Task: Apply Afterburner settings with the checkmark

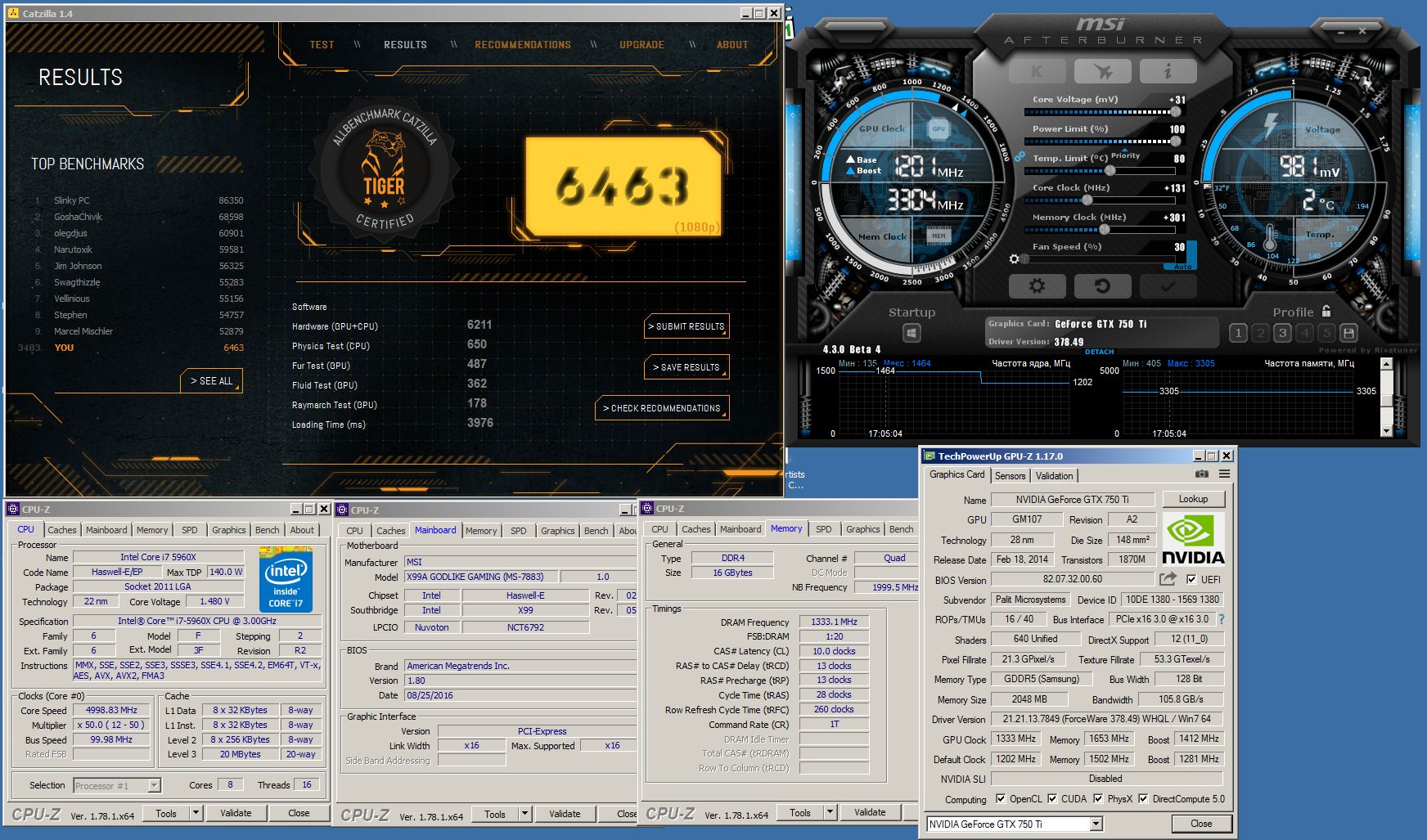Action: [1168, 285]
